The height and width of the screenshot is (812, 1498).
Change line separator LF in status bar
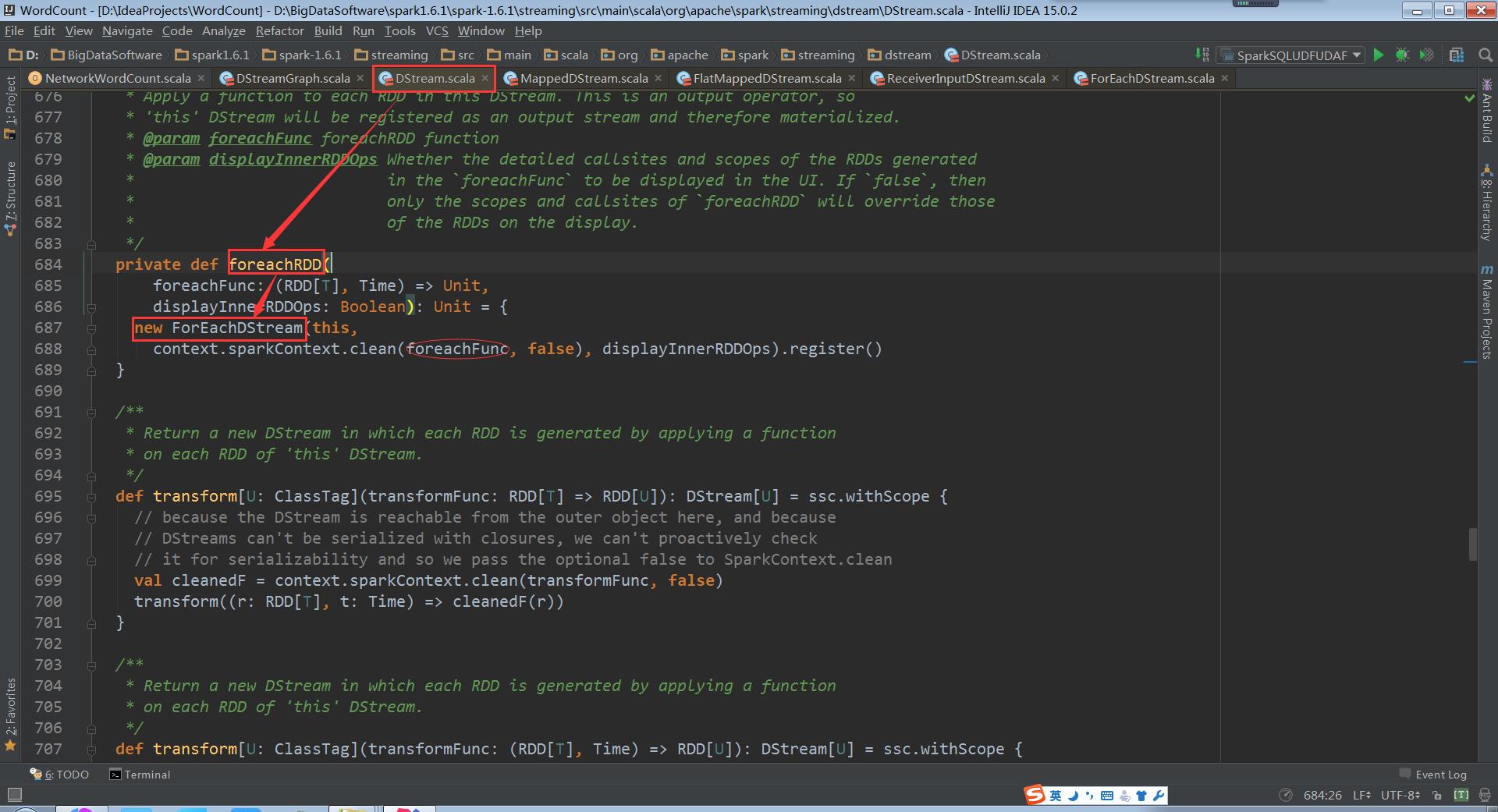tap(1361, 795)
